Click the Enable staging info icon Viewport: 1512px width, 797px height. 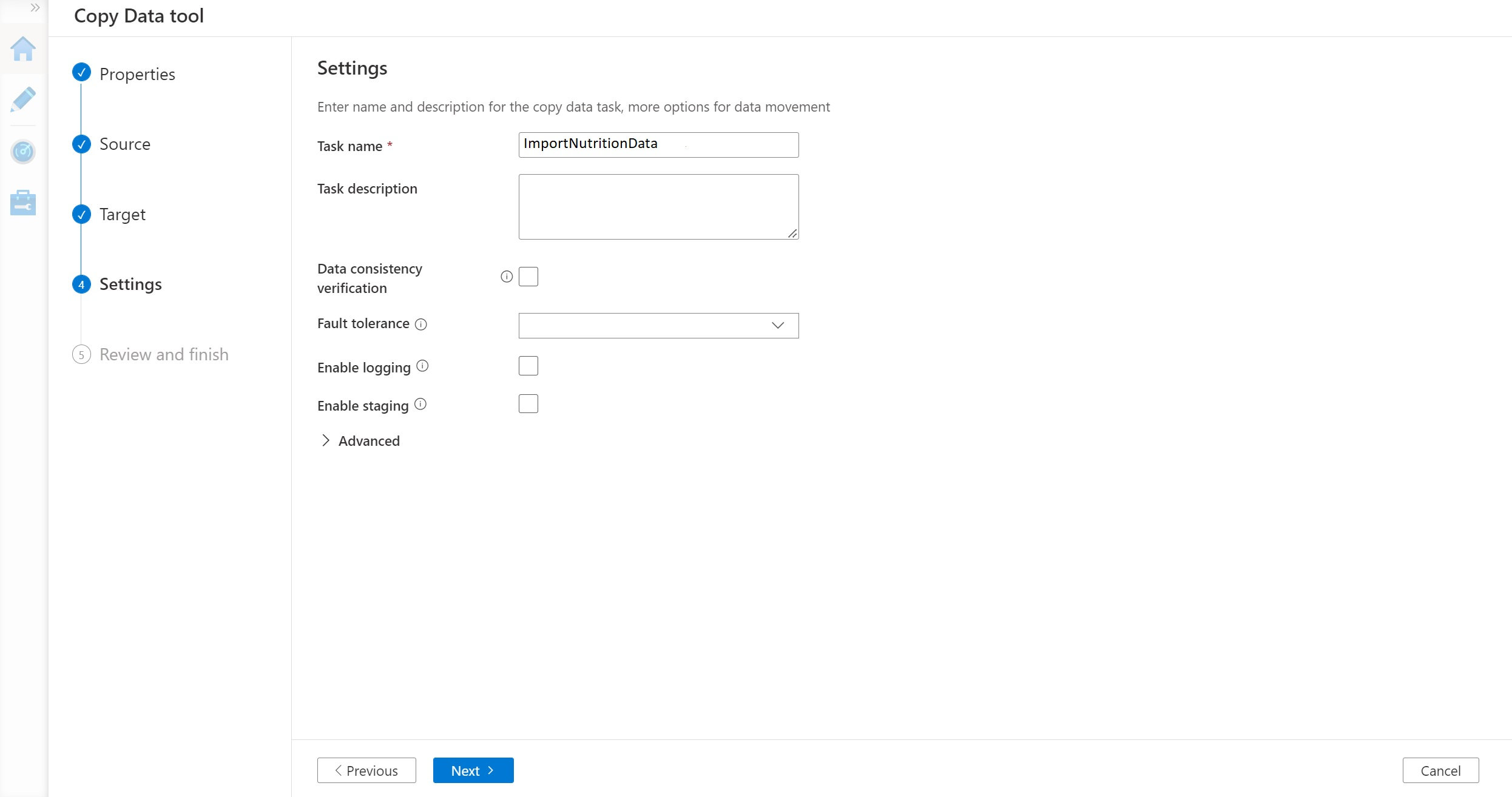pos(420,403)
